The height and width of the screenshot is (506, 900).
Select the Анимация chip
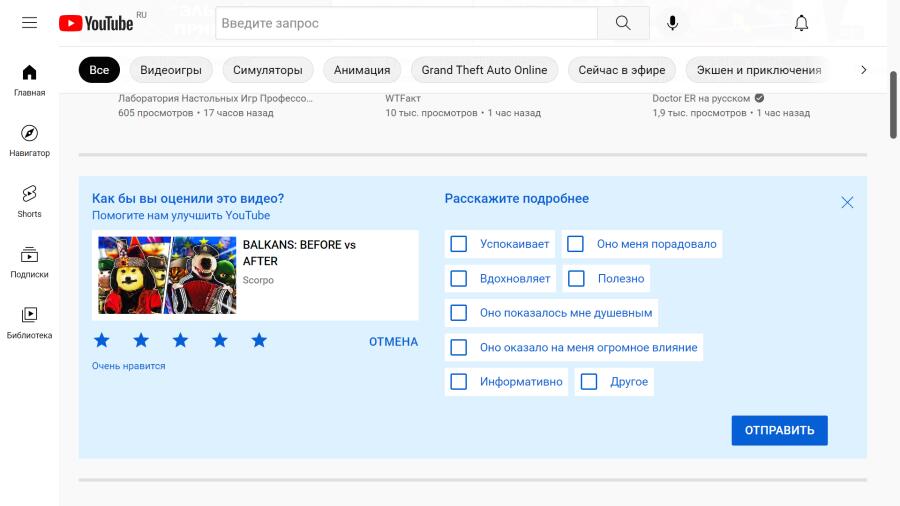pyautogui.click(x=362, y=70)
